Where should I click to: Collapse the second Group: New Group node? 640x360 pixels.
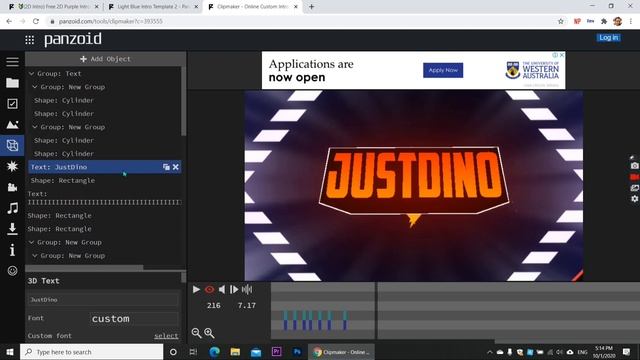35,127
